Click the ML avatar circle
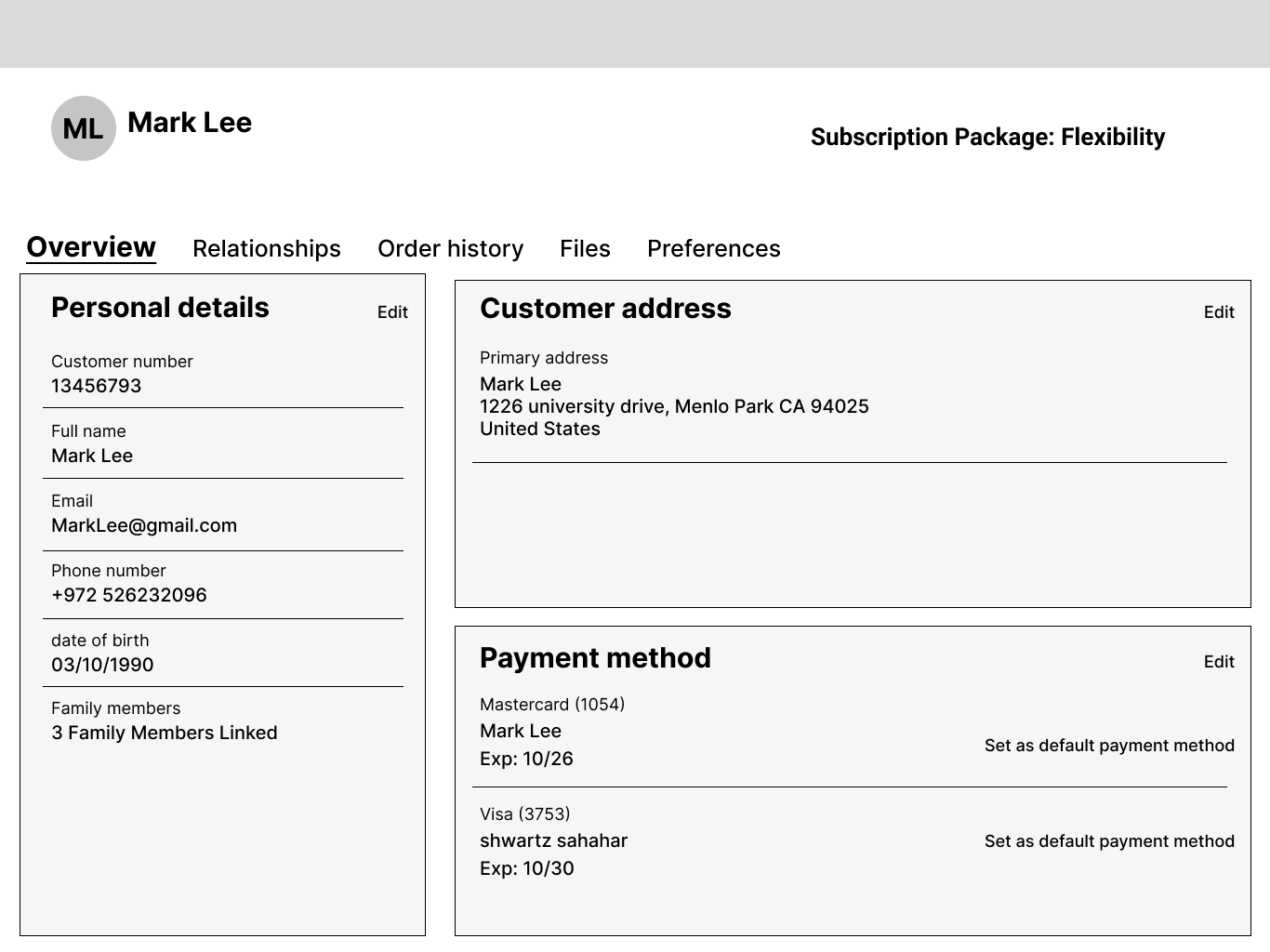1270x952 pixels. [84, 128]
